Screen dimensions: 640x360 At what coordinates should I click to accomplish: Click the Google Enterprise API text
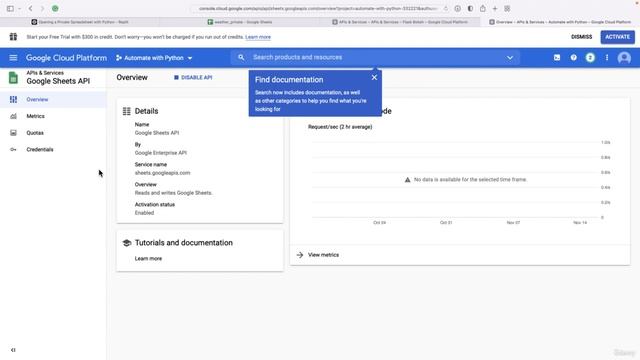pyautogui.click(x=161, y=153)
